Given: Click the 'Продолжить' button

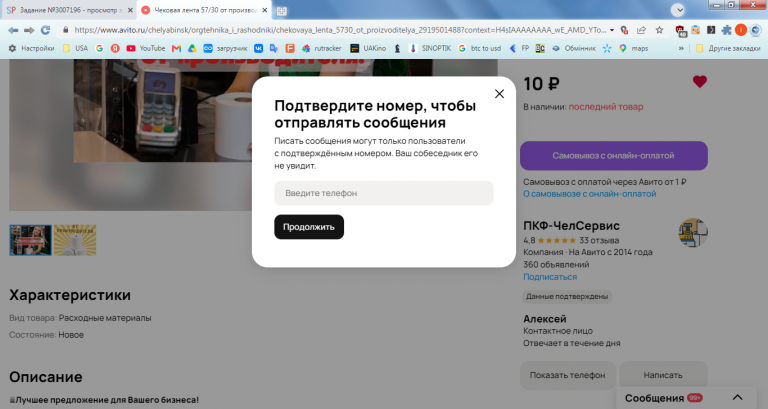Looking at the screenshot, I should (309, 227).
